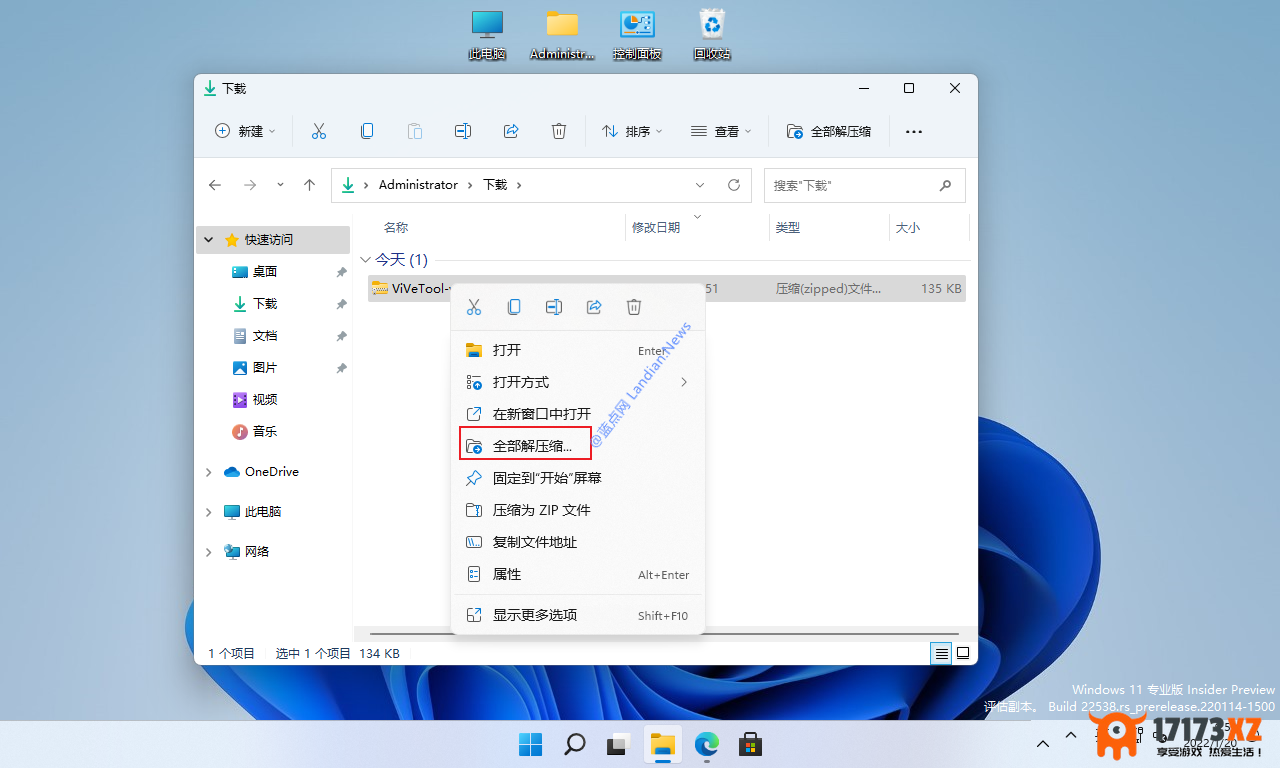Viewport: 1280px width, 768px height.
Task: Expand the 此电脑 tree node in sidebar
Action: tap(209, 512)
